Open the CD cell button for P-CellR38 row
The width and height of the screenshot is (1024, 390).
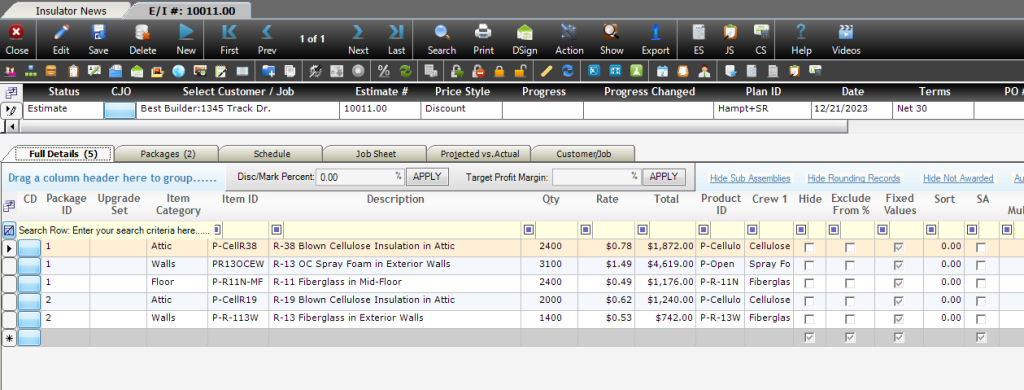tap(29, 247)
